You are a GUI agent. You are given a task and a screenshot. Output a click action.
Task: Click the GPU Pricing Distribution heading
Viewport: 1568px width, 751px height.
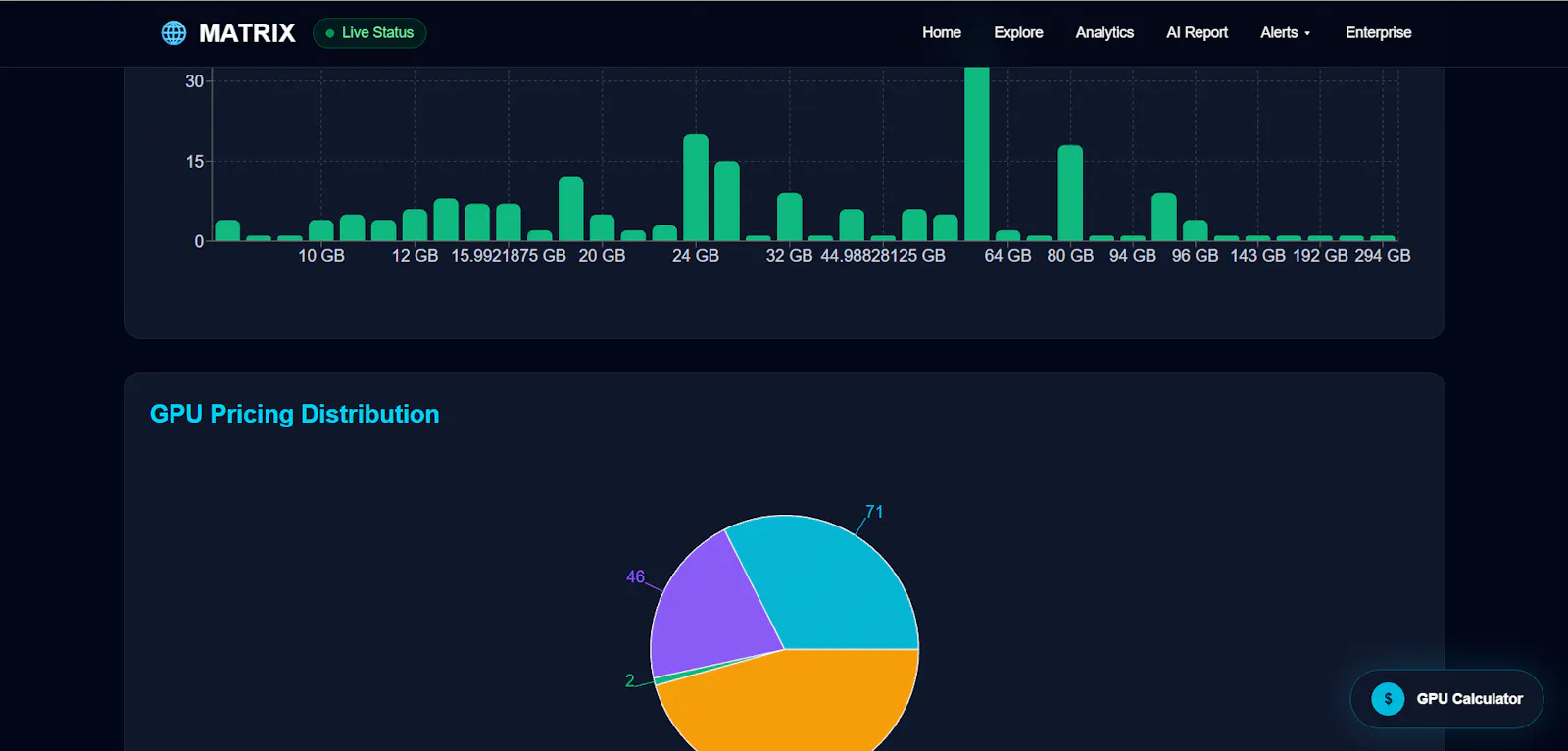tap(294, 414)
